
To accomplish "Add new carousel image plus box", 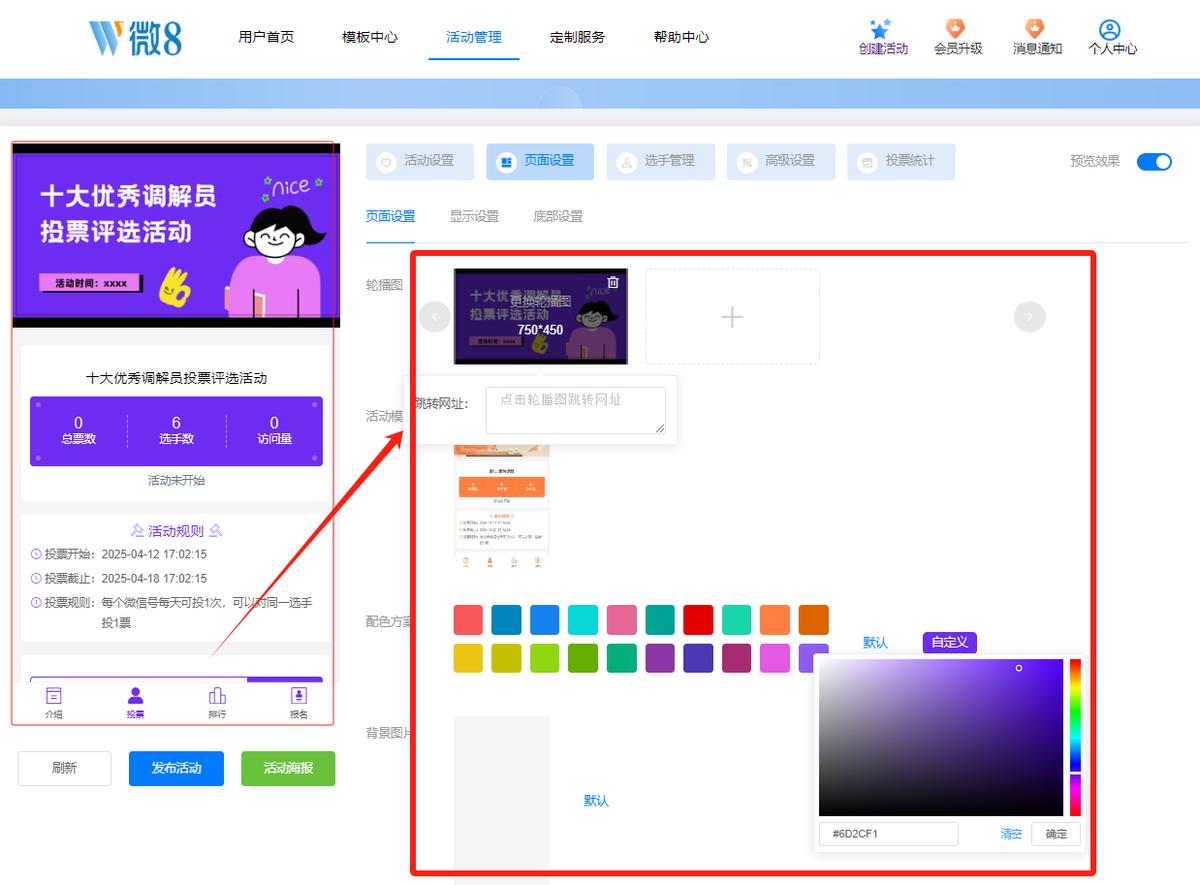I will click(x=732, y=316).
